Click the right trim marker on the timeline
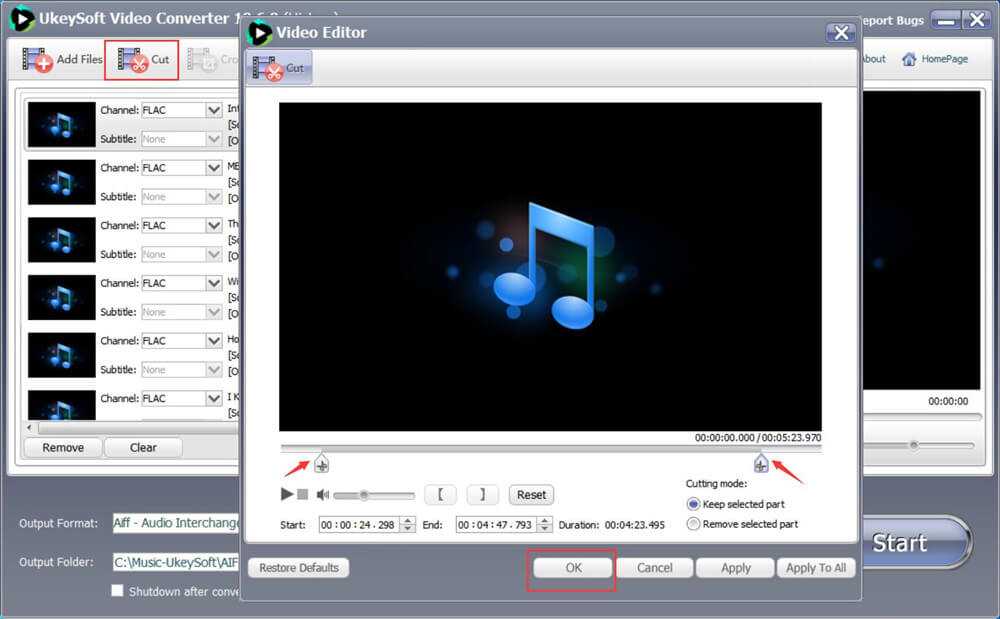The image size is (1000, 619). [761, 462]
